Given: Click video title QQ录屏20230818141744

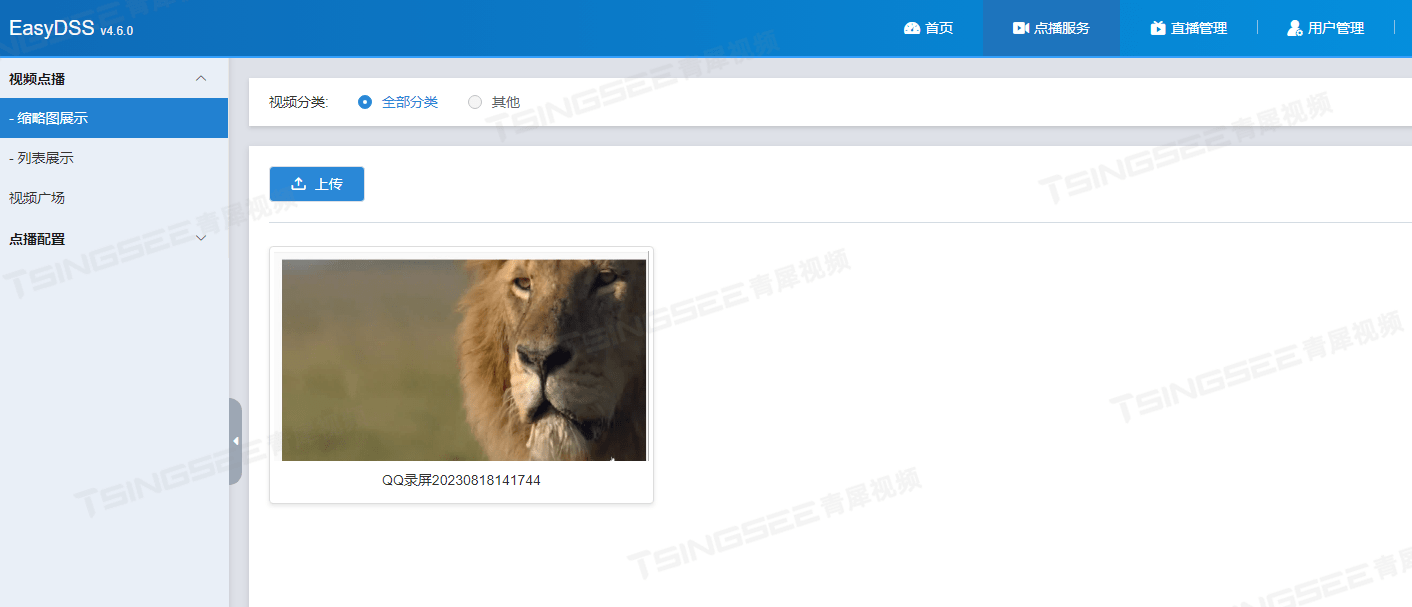Looking at the screenshot, I should tap(461, 481).
